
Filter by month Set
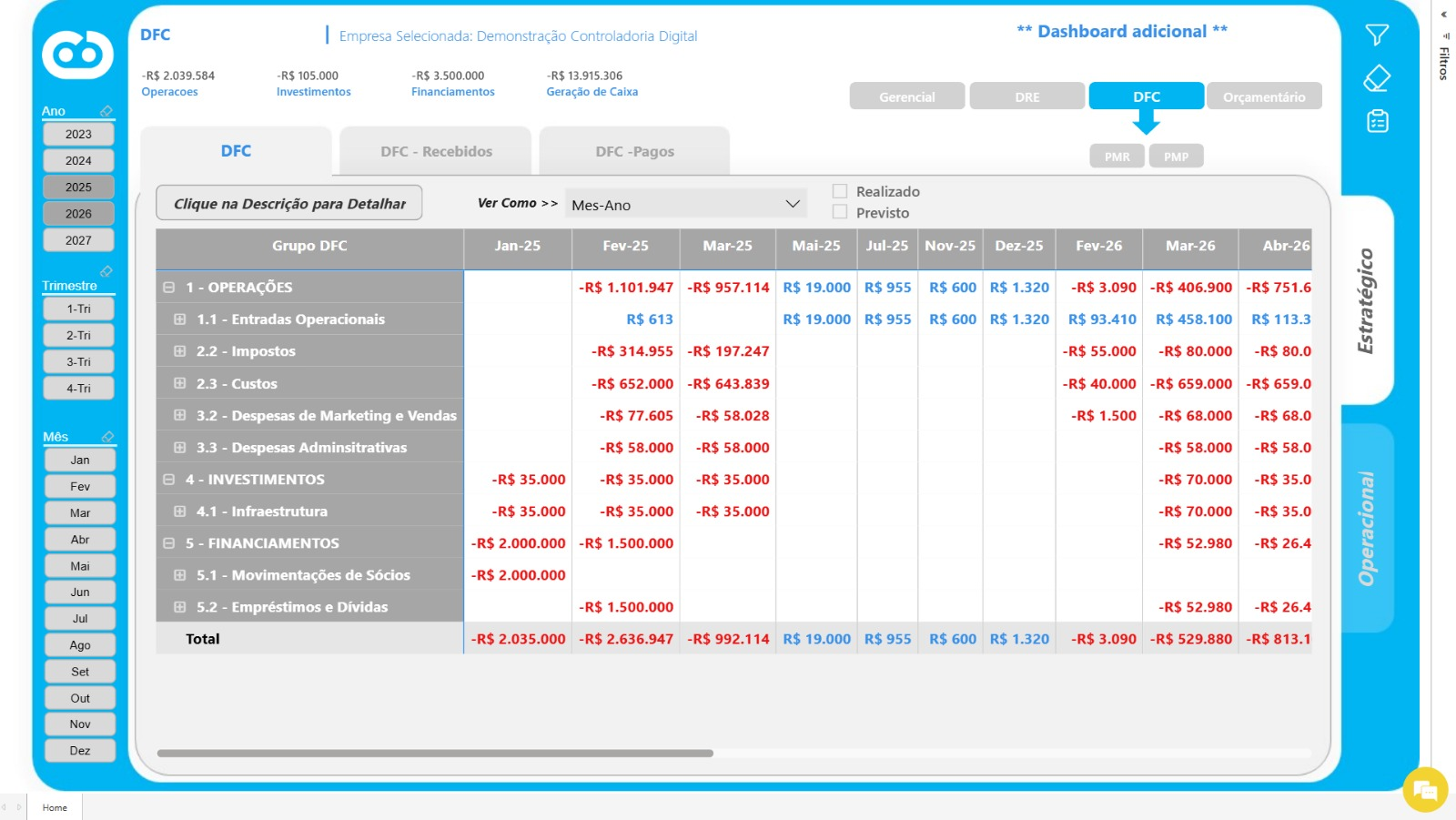click(x=80, y=671)
